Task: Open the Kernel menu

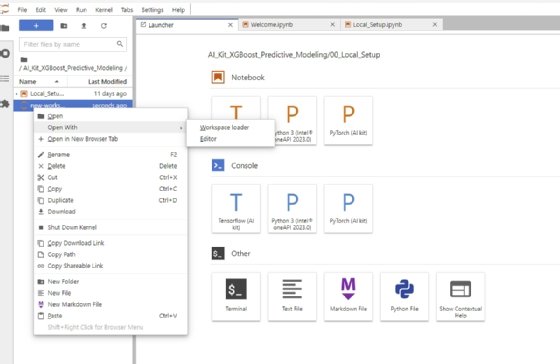Action: tap(104, 10)
